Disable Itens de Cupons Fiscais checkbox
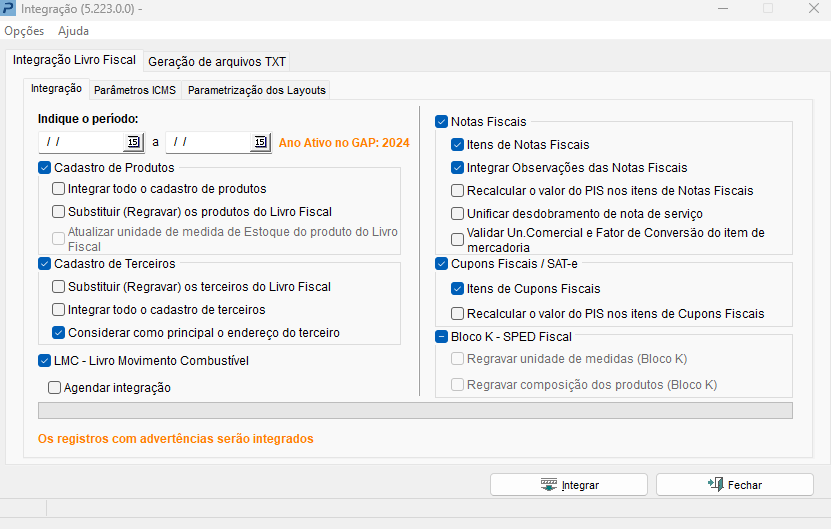Viewport: 831px width, 529px height. [x=458, y=289]
